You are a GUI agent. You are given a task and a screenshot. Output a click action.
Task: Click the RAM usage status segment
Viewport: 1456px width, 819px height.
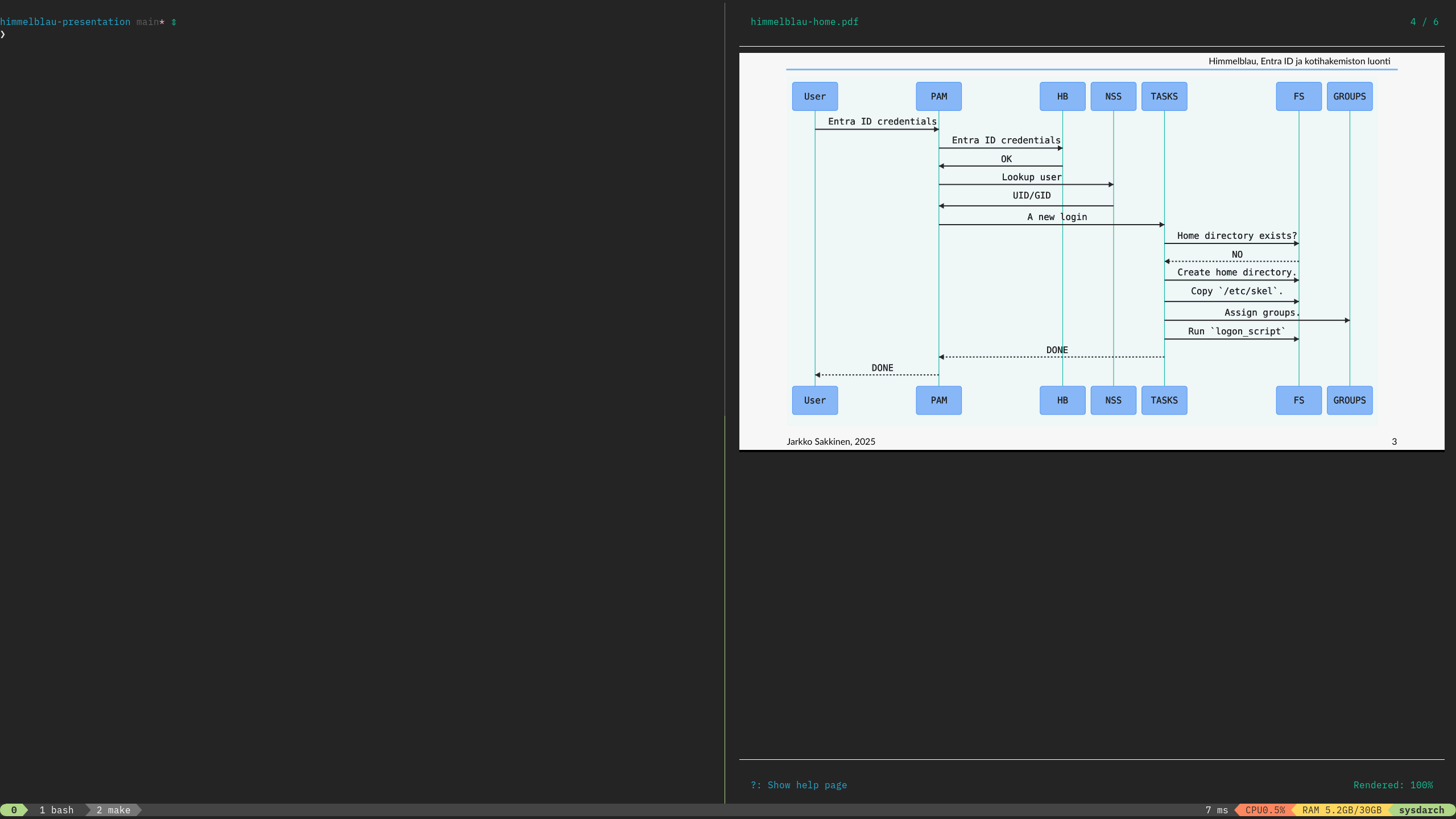pyautogui.click(x=1342, y=810)
